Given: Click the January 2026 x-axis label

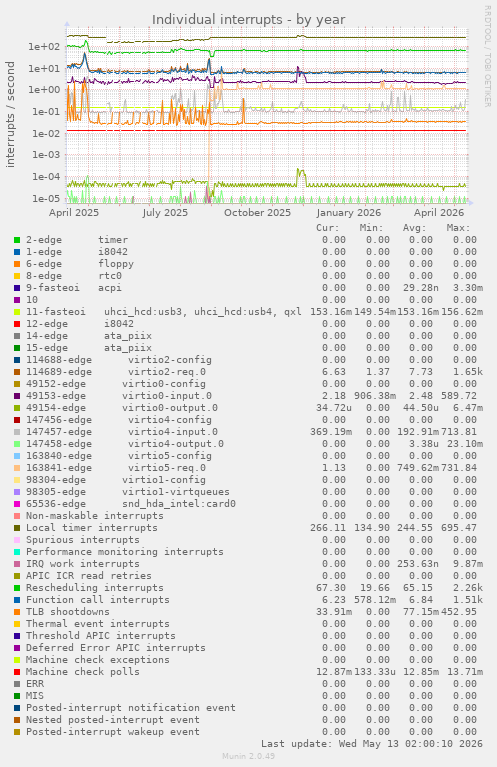Looking at the screenshot, I should [x=348, y=213].
